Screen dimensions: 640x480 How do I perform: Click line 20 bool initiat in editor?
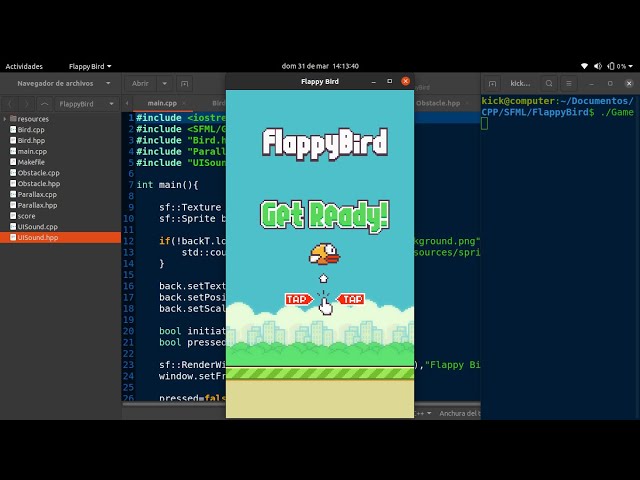(192, 331)
